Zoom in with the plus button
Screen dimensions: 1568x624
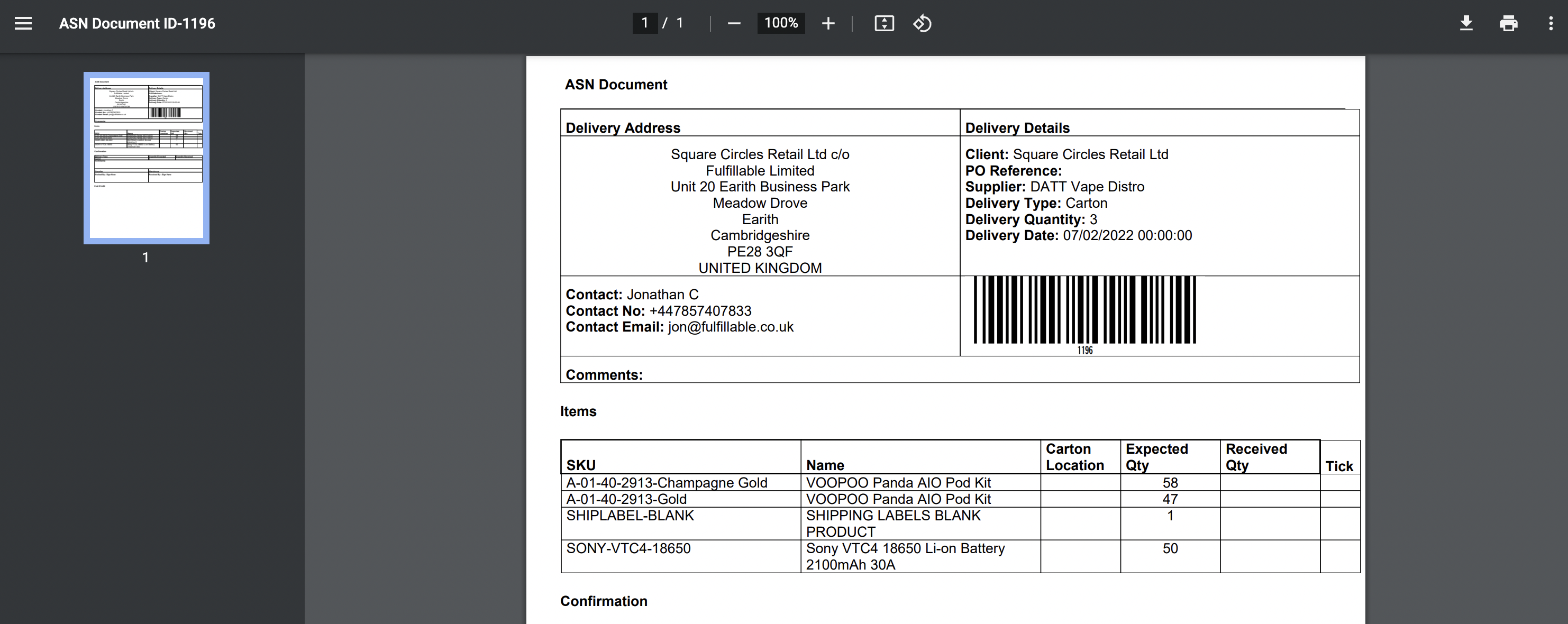tap(828, 23)
